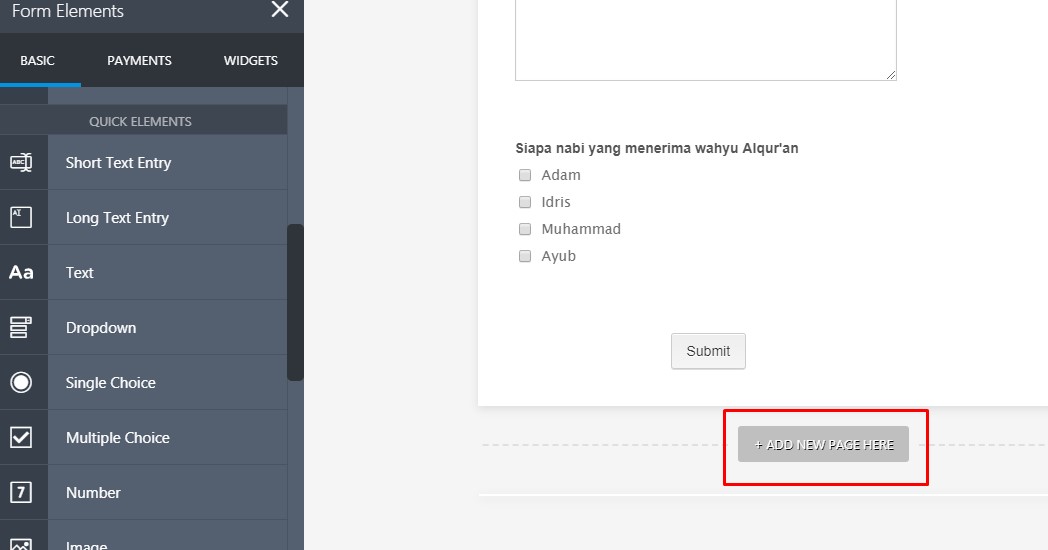
Task: Click the Submit button
Action: (x=708, y=351)
